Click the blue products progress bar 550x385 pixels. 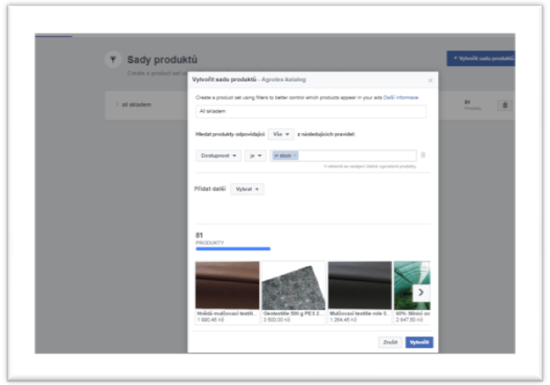233,249
